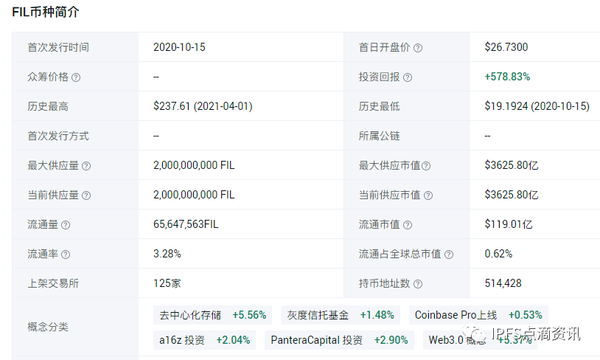Select $3625.80亿 in 最大供应市值 row

coord(511,165)
